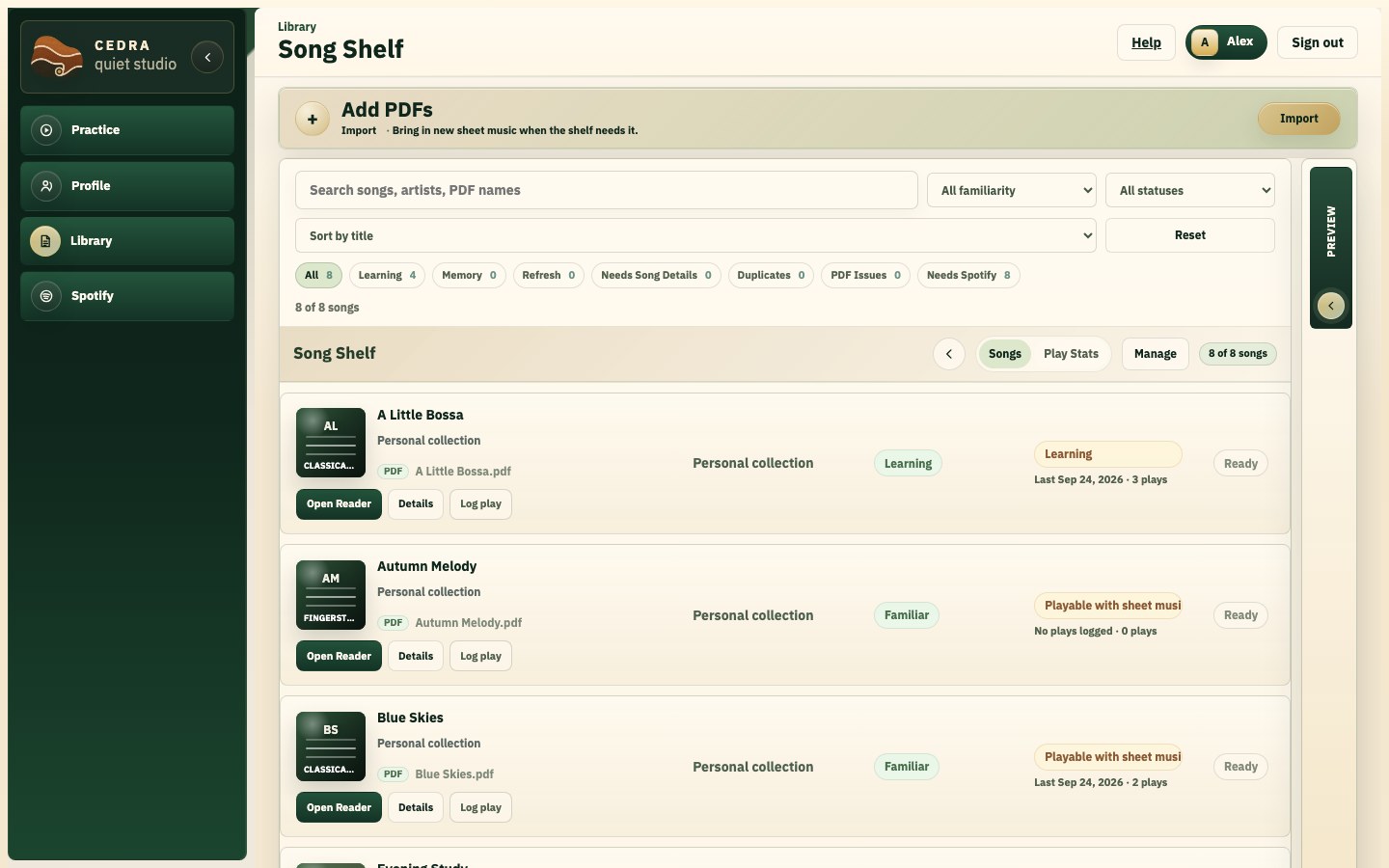1389x868 pixels.
Task: Click Ready badge on Autumn Melody row
Action: tap(1240, 615)
